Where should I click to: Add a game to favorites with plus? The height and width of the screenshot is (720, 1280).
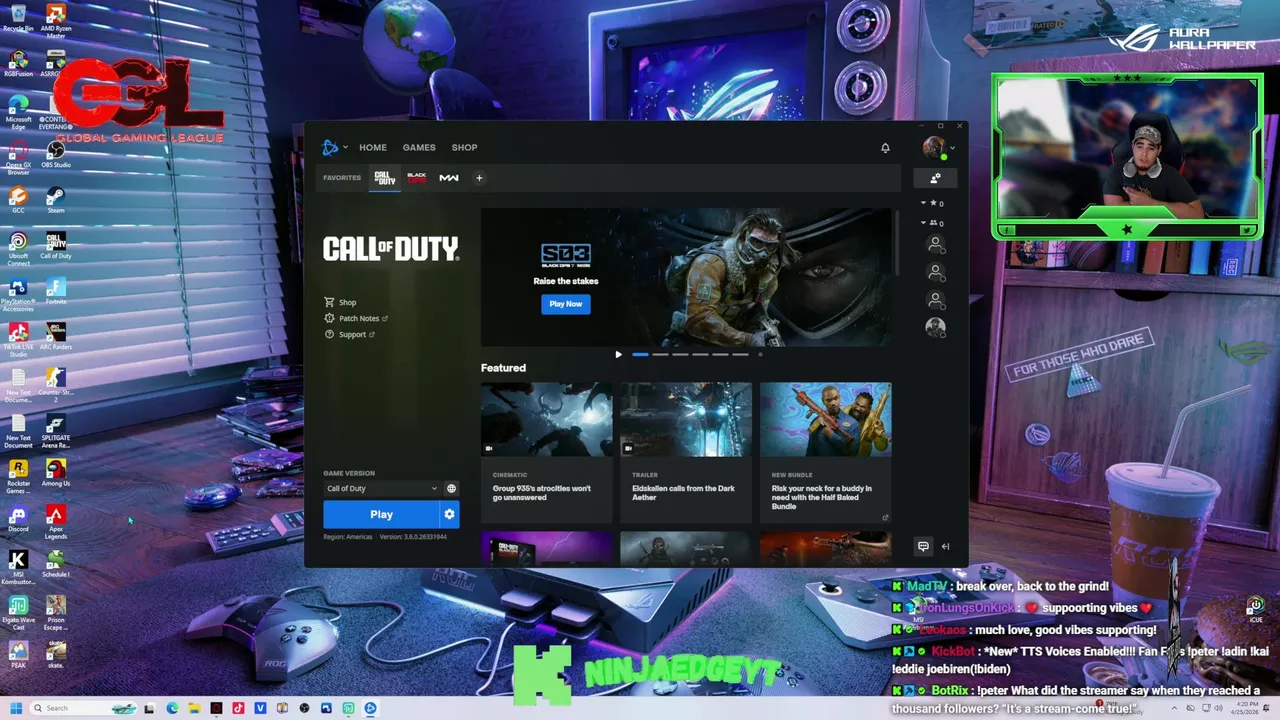click(x=479, y=178)
